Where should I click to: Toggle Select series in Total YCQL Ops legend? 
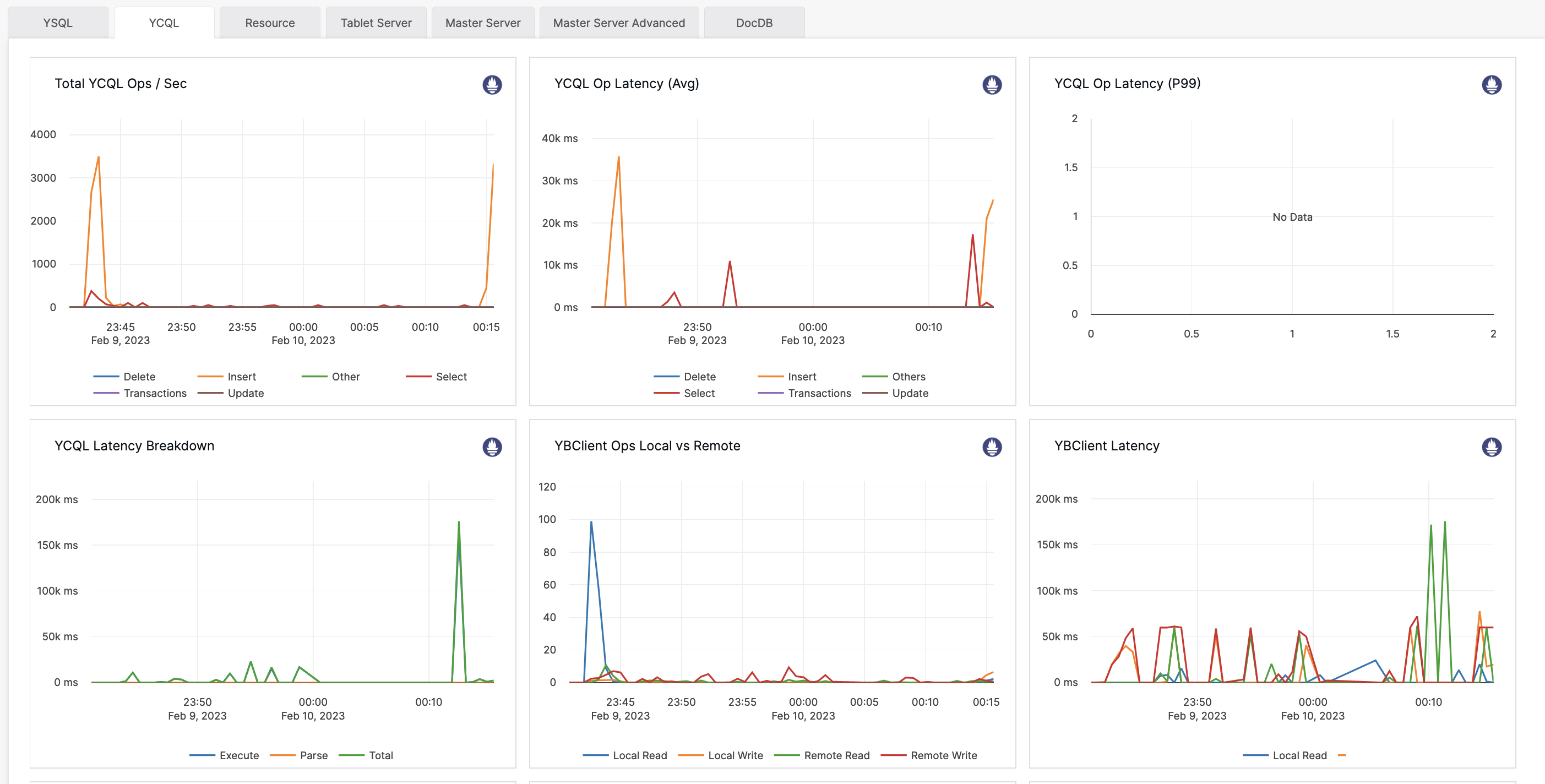[x=436, y=377]
